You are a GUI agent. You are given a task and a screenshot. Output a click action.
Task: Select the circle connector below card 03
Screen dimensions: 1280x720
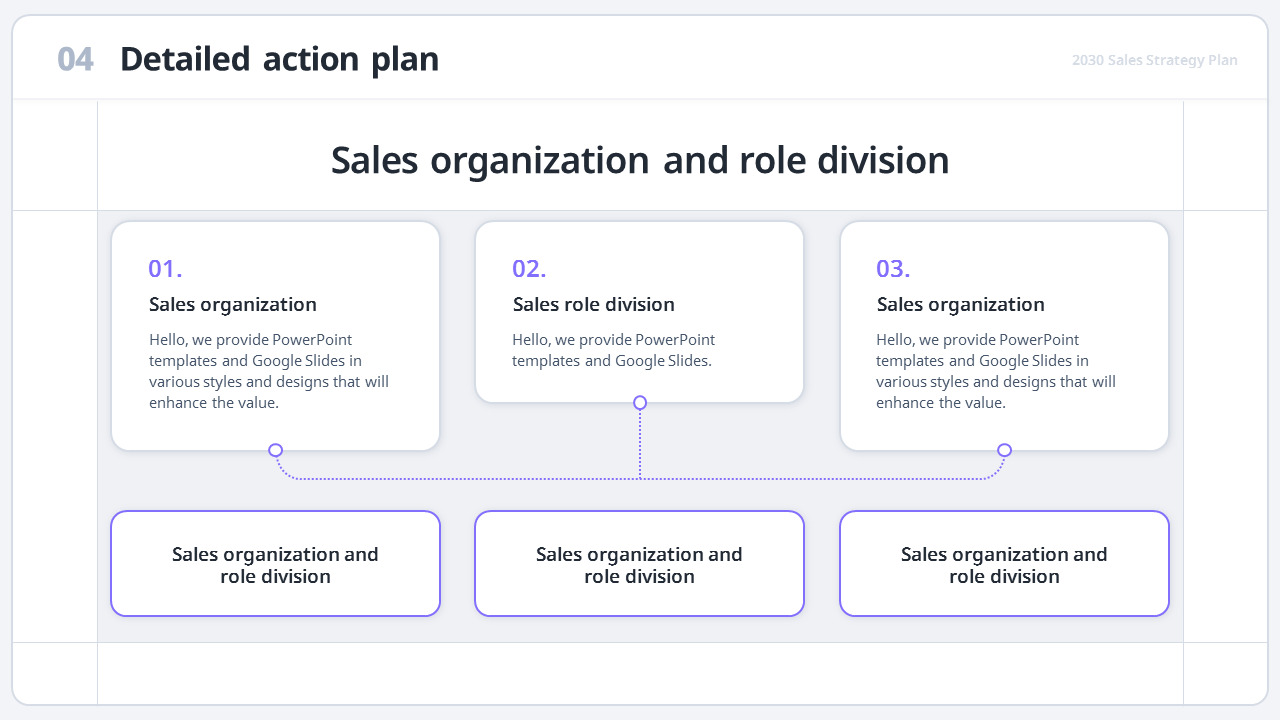[1005, 451]
